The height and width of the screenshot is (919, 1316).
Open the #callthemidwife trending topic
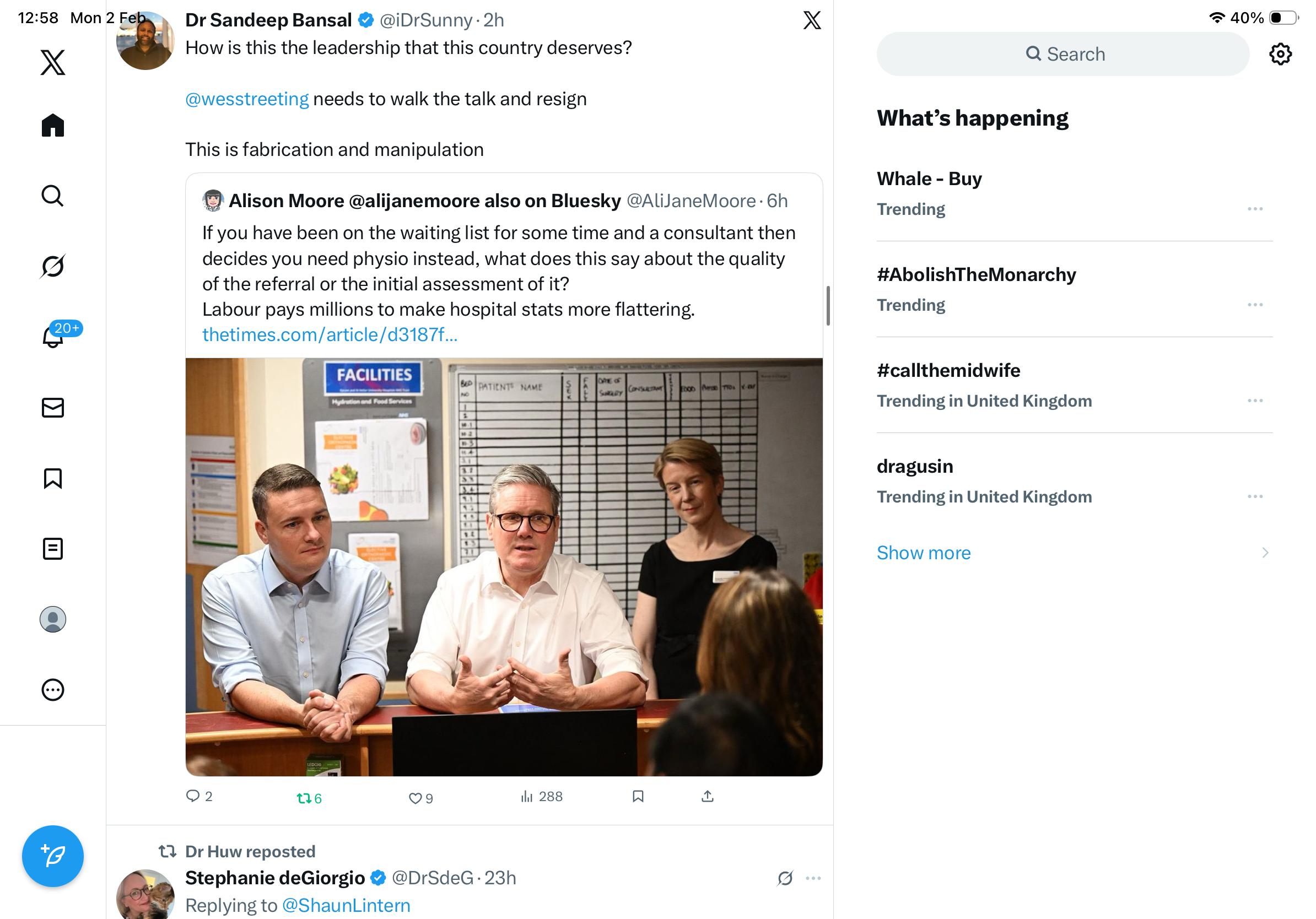pyautogui.click(x=948, y=371)
